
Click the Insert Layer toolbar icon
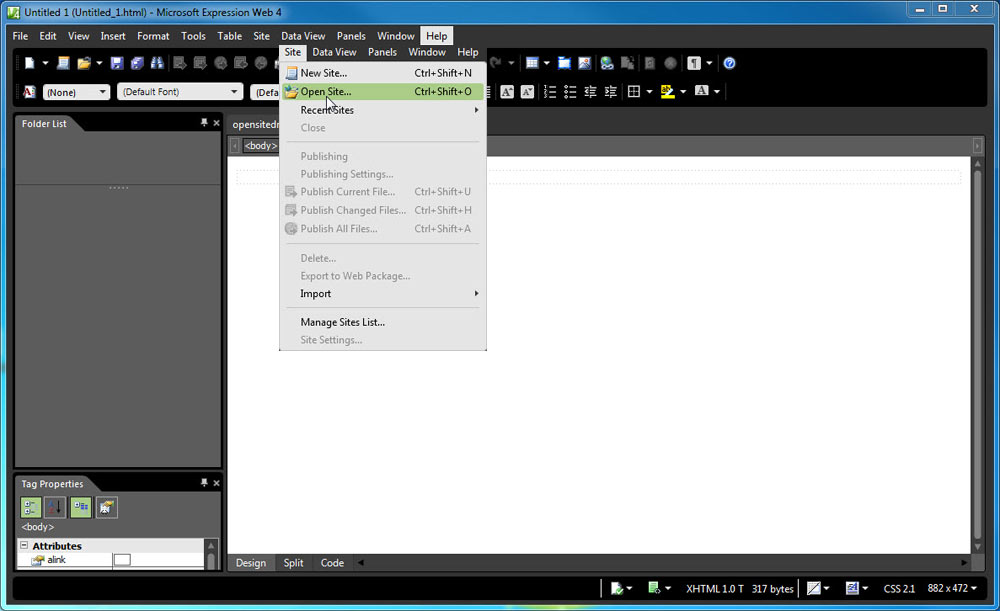(x=564, y=63)
